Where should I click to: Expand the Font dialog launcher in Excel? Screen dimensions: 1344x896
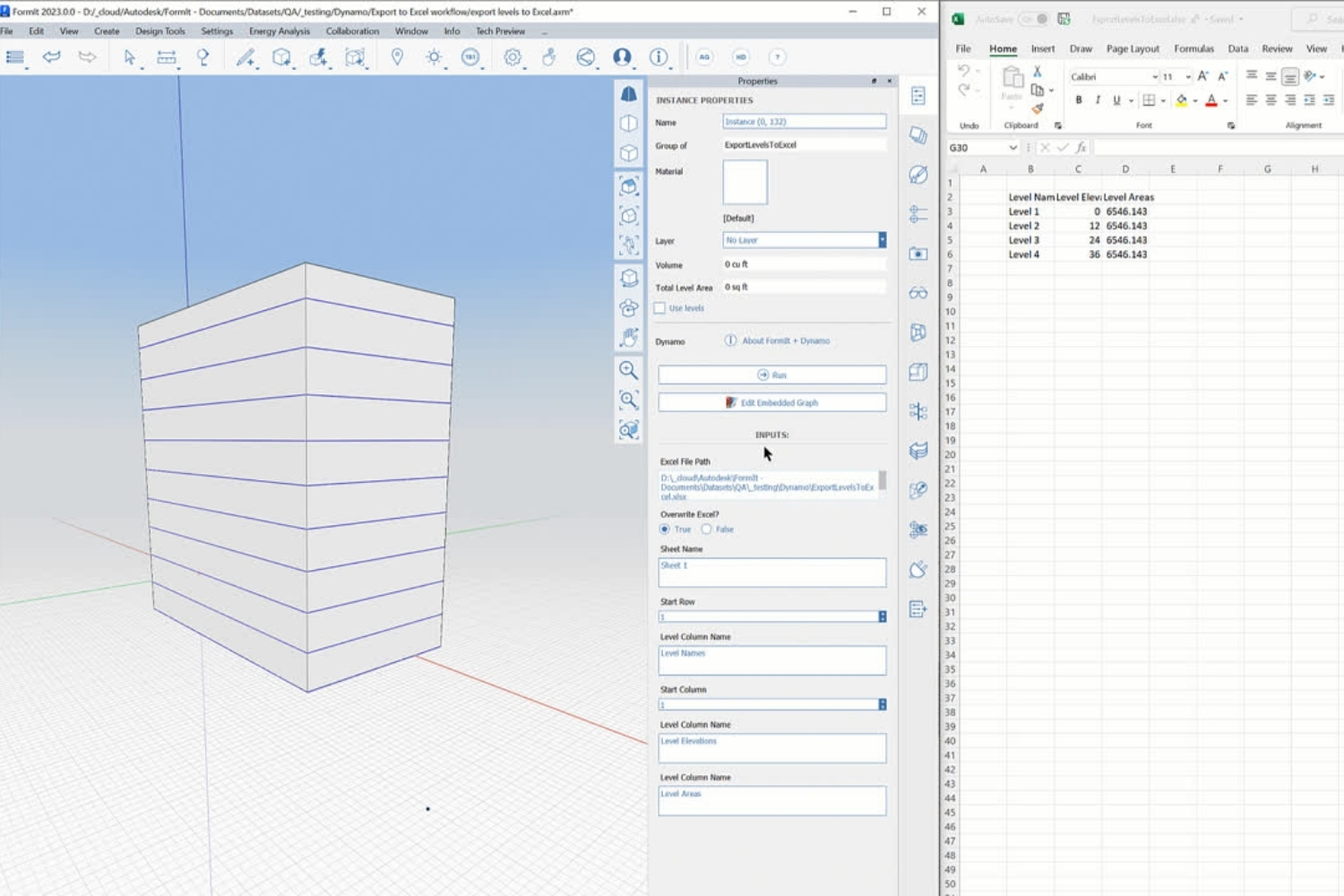point(1231,125)
